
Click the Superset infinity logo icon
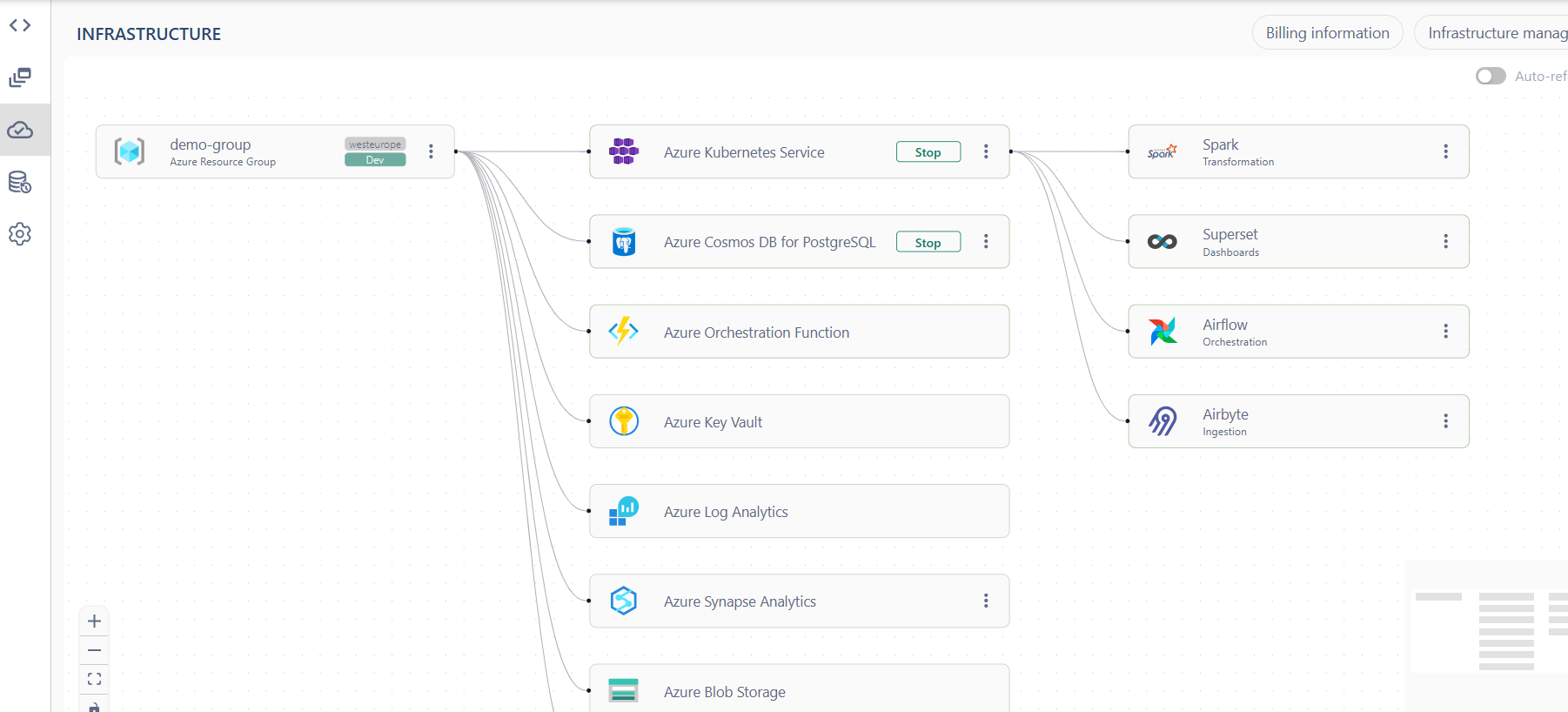[1163, 241]
